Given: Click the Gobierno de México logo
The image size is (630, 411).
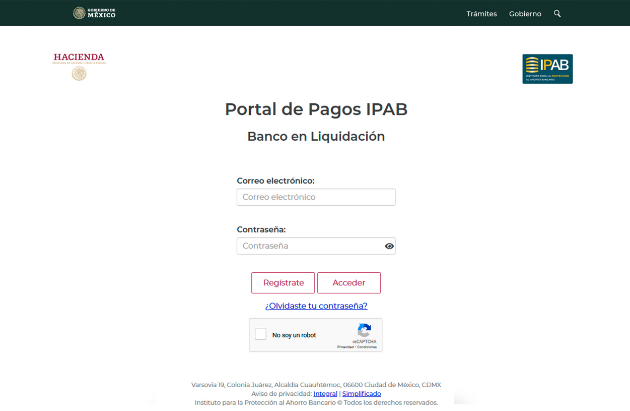Looking at the screenshot, I should (94, 13).
